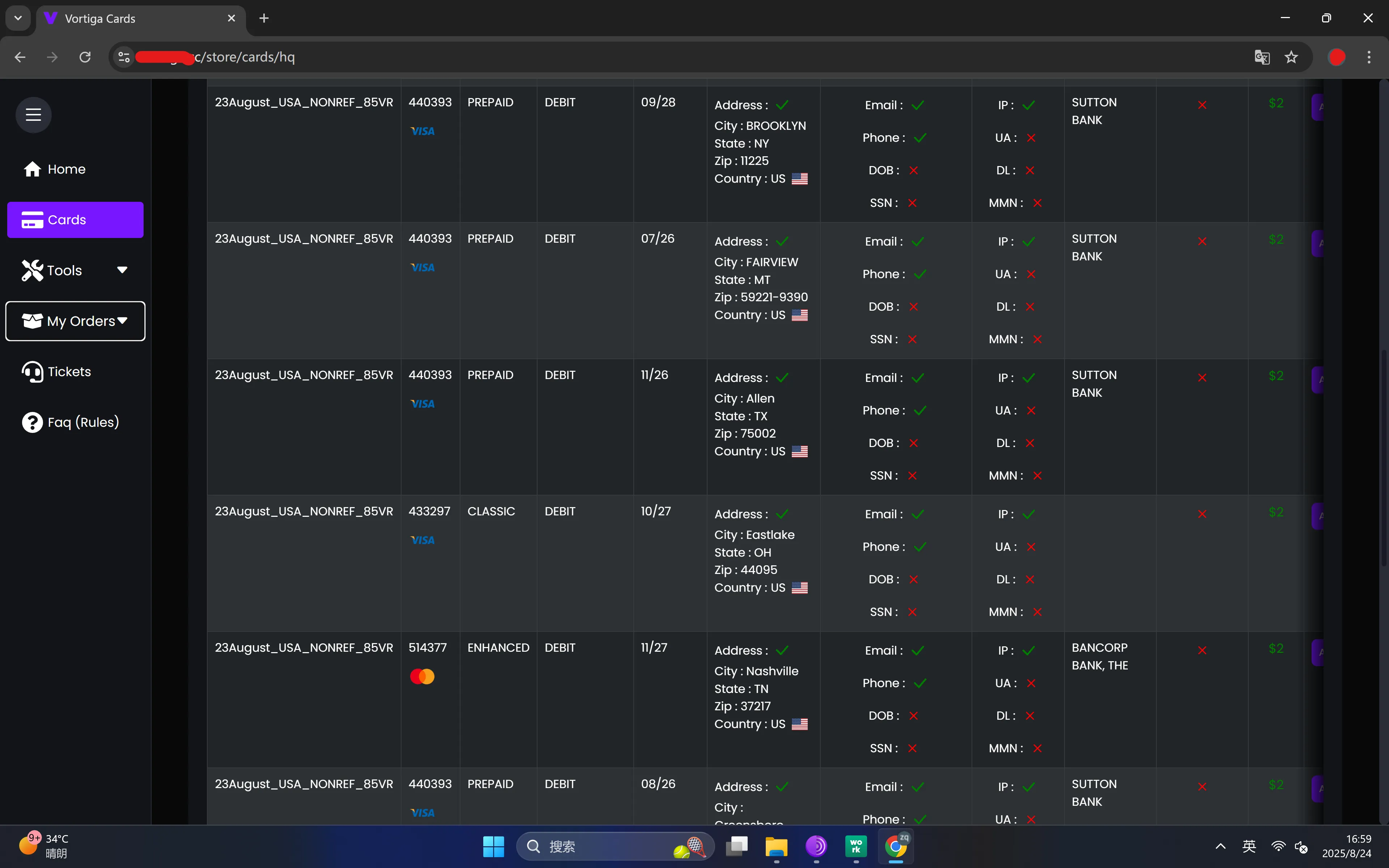Image resolution: width=1389 pixels, height=868 pixels.
Task: Open the hamburger sidebar menu
Action: pos(33,115)
